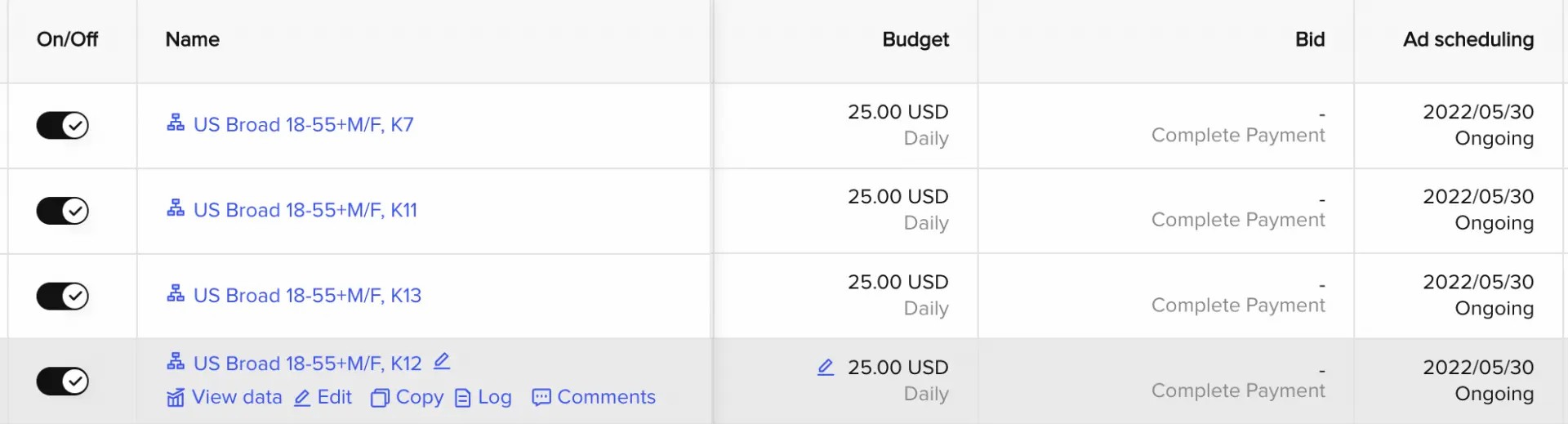Viewport: 1568px width, 424px height.
Task: Open US Broad 18-55+M/F, K13 link
Action: pos(308,295)
